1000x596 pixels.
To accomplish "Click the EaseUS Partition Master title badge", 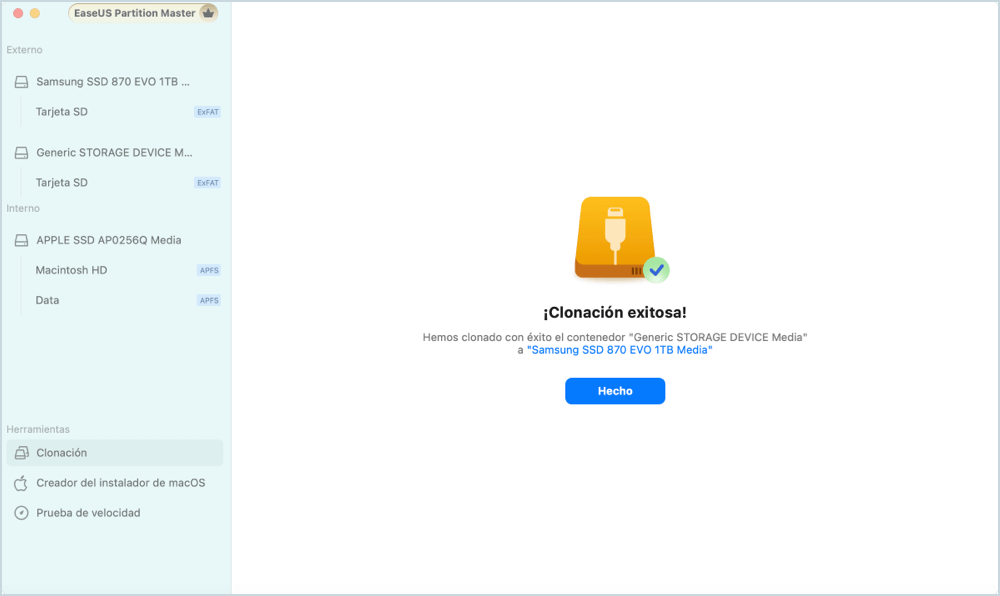I will point(143,13).
